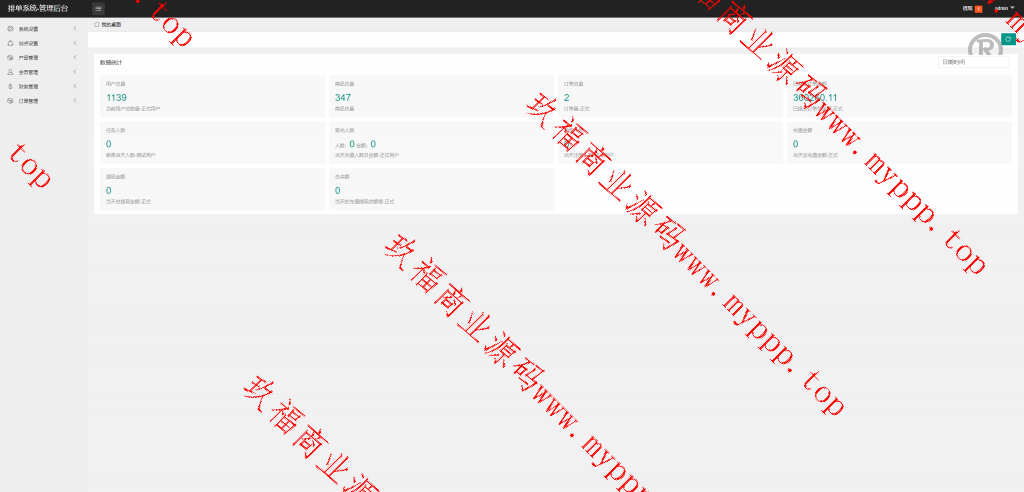Open the admin user dropdown
The width and height of the screenshot is (1024, 492).
pyautogui.click(x=1003, y=8)
